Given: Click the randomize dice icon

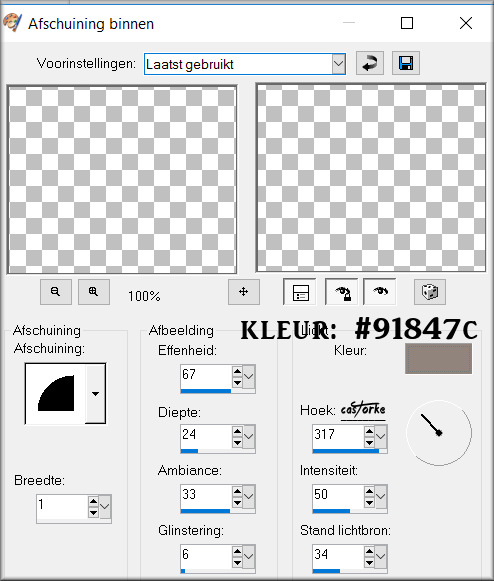Looking at the screenshot, I should [430, 292].
